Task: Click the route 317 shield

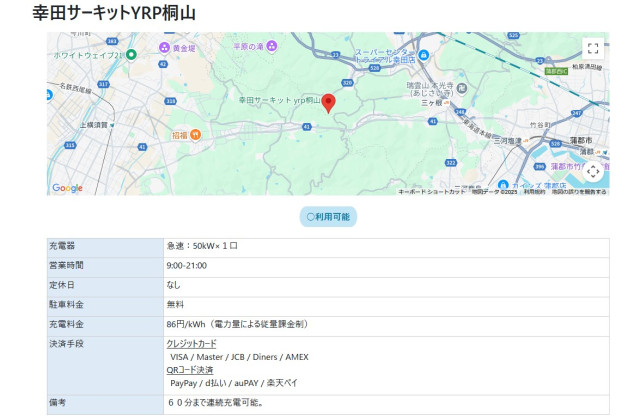Action: tap(103, 85)
